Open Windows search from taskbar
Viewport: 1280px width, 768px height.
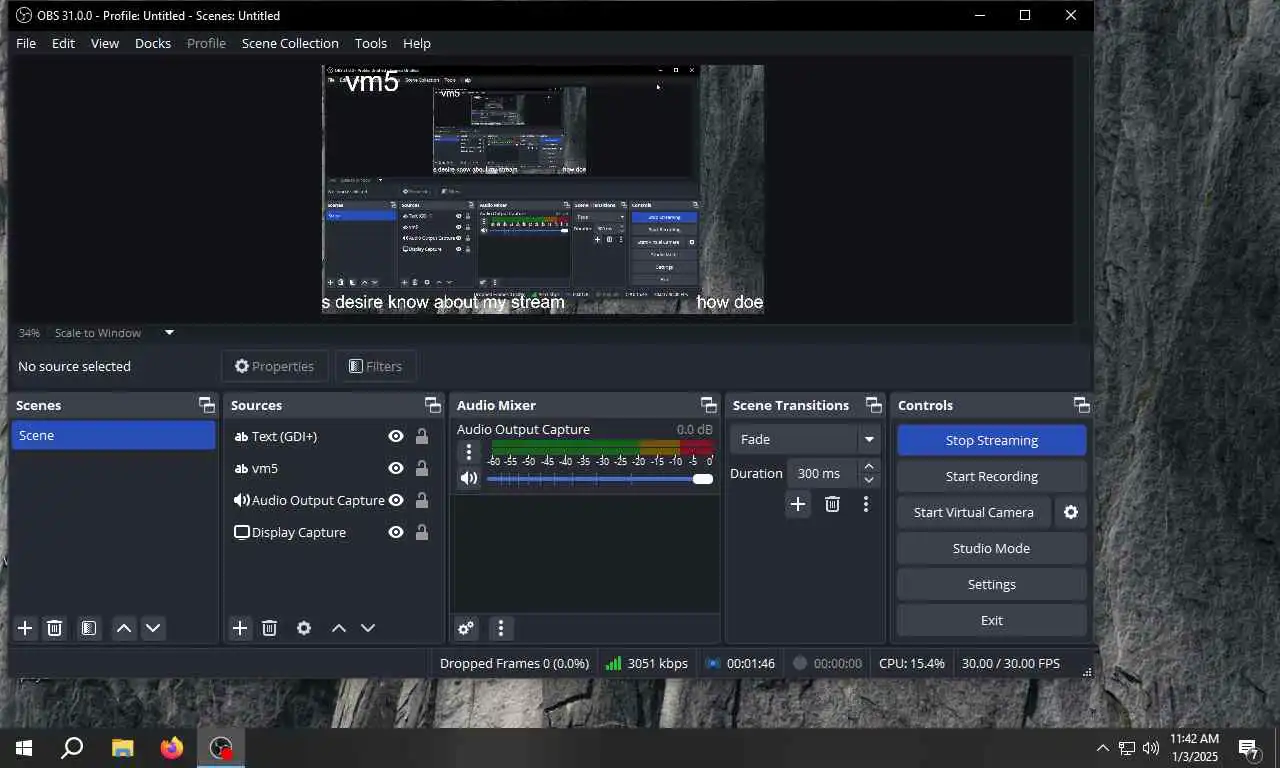(72, 748)
